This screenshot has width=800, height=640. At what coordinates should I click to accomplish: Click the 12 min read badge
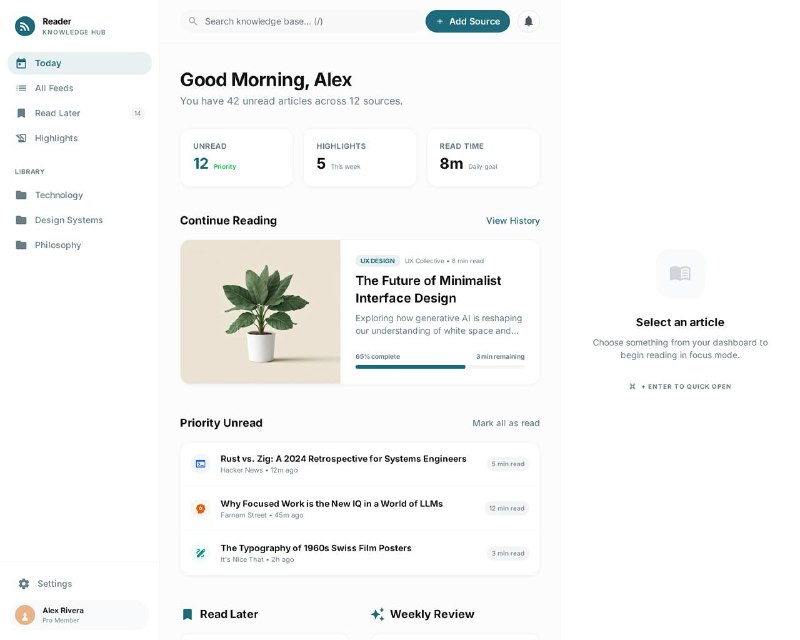(507, 508)
